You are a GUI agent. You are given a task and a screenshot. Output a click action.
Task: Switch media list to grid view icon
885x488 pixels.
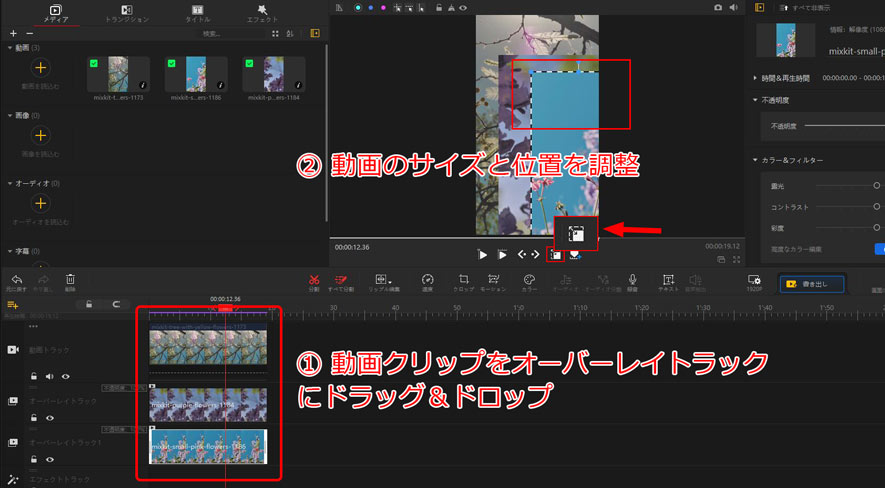point(275,33)
